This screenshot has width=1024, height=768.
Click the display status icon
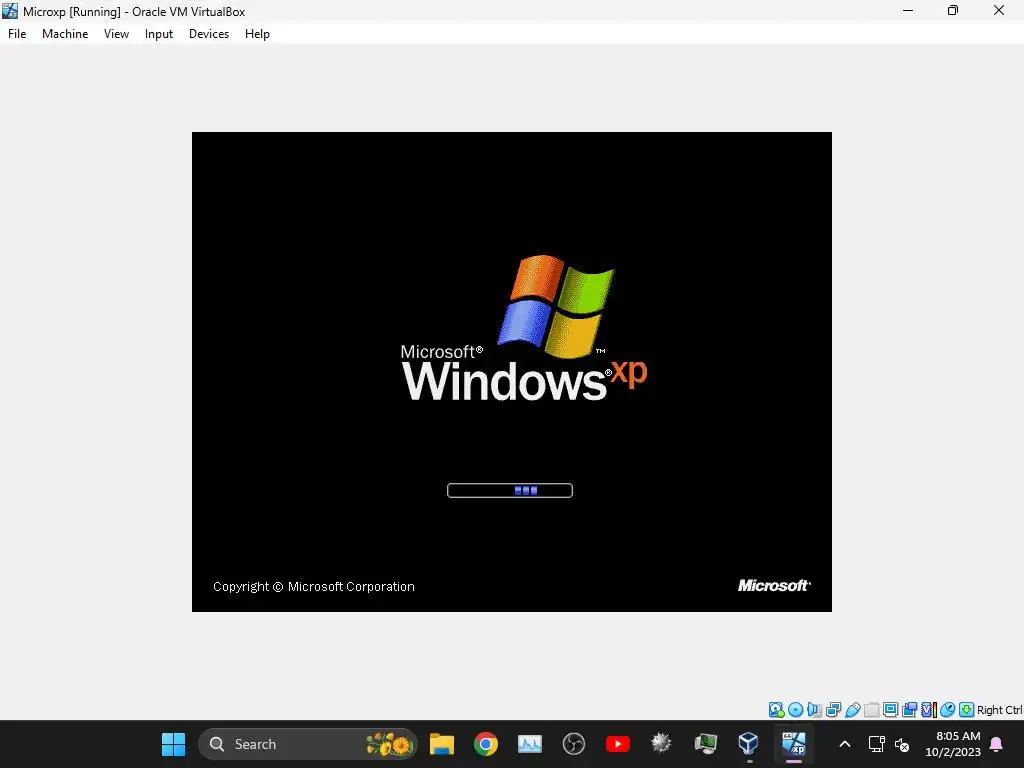[890, 710]
